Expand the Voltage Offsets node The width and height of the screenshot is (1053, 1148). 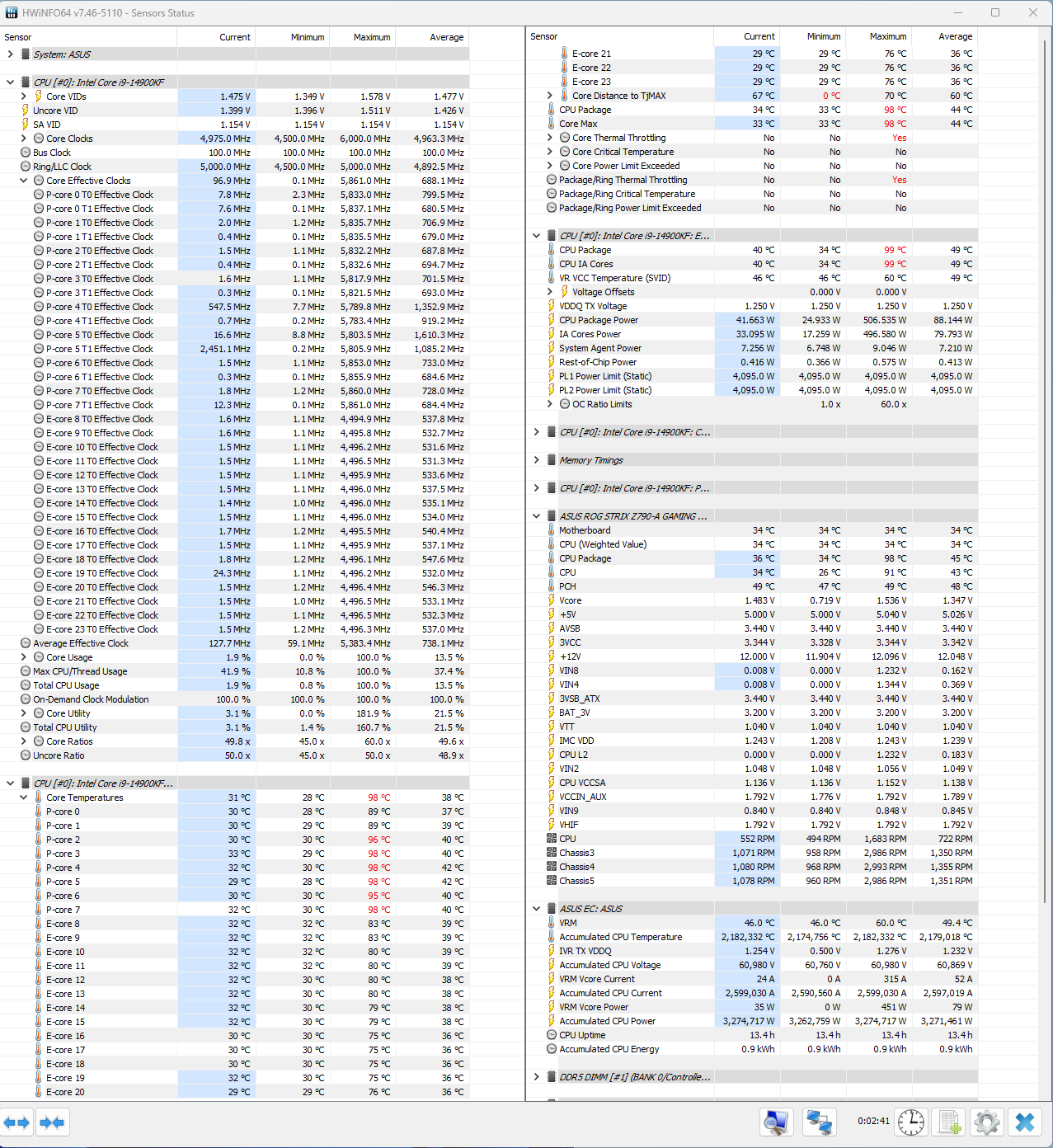click(x=550, y=292)
